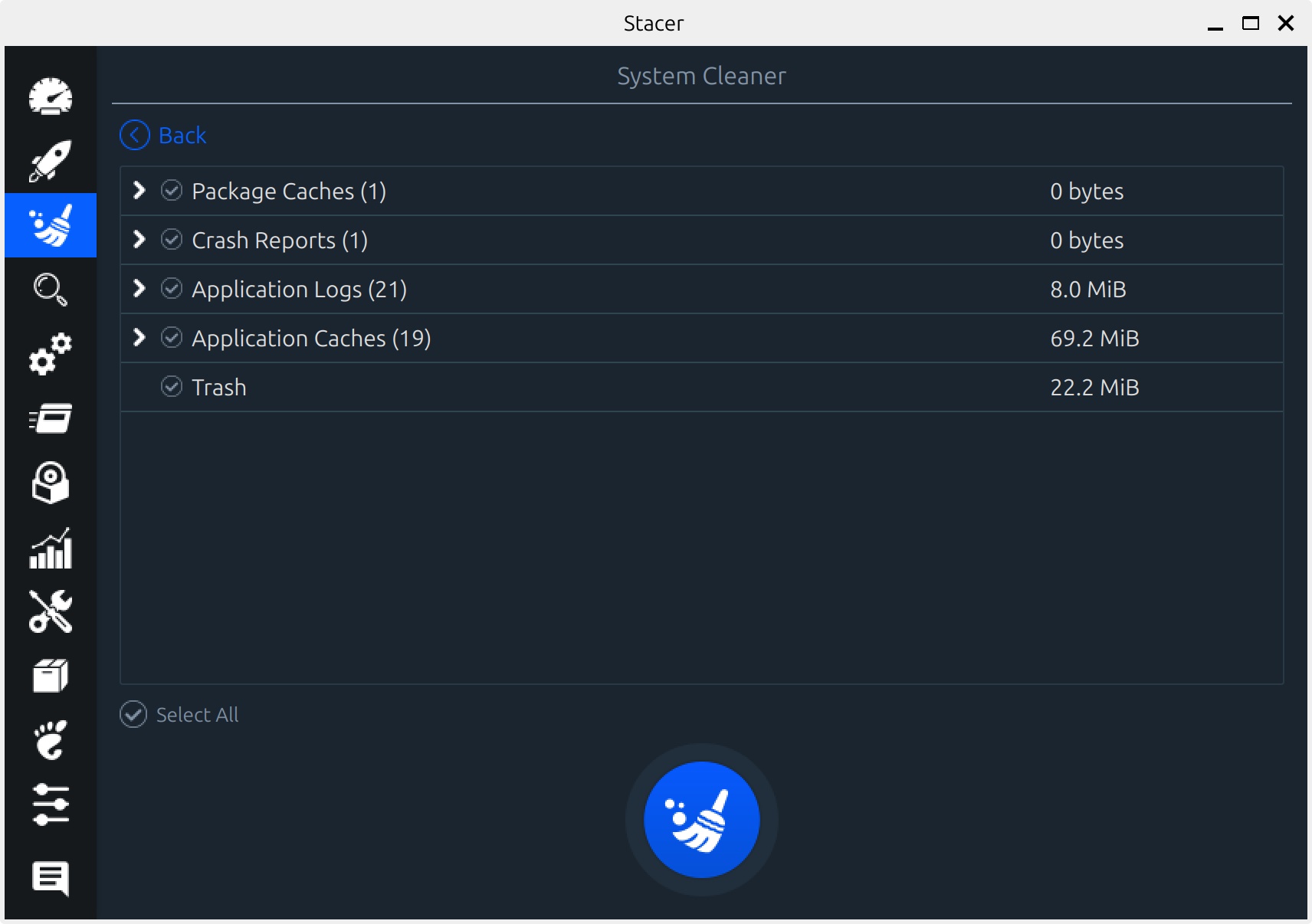Click the Application Caches (19) label

coord(311,339)
